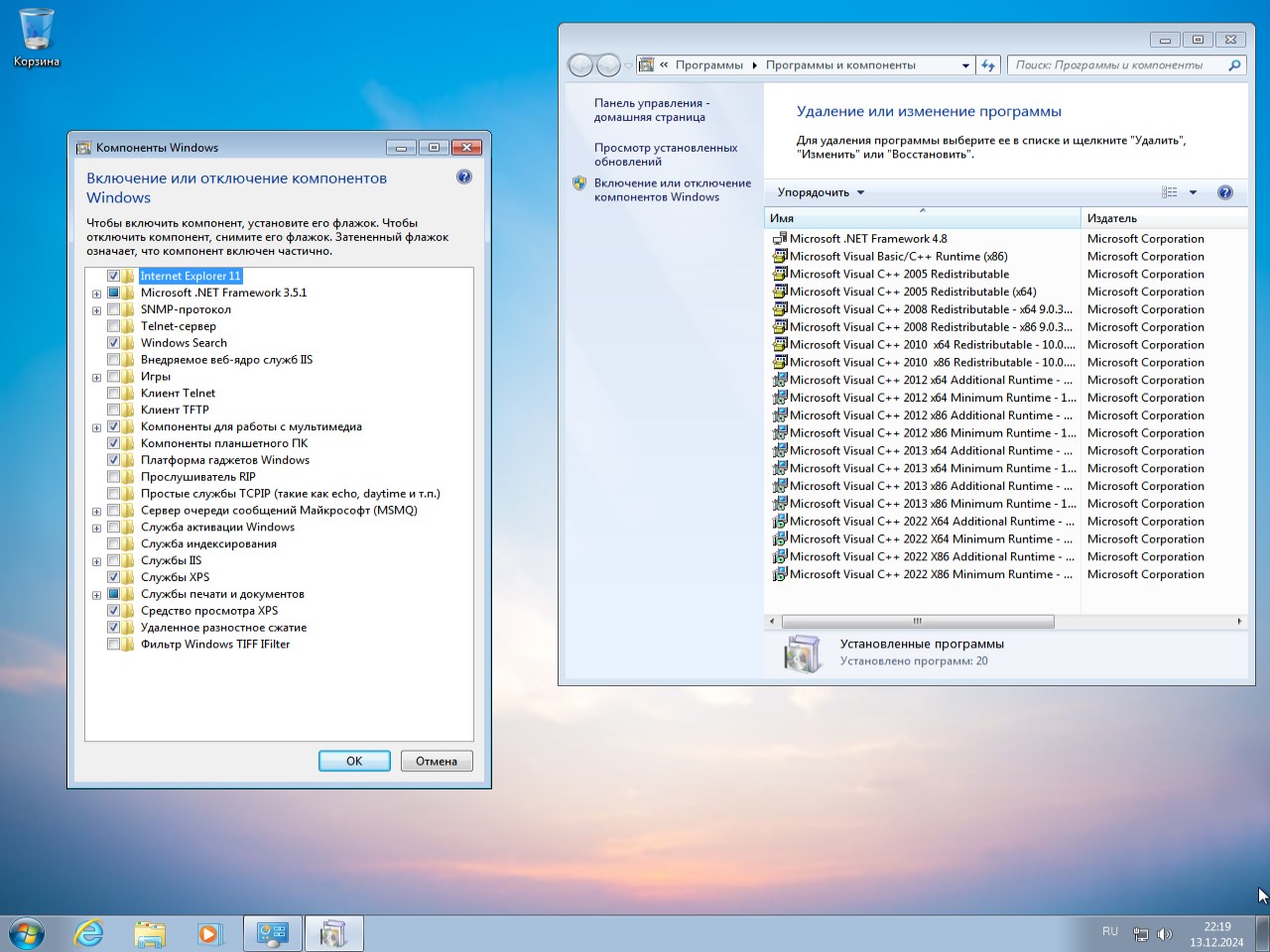1270x952 pixels.
Task: Select the Программы breadcrumb in address bar
Action: coord(709,65)
